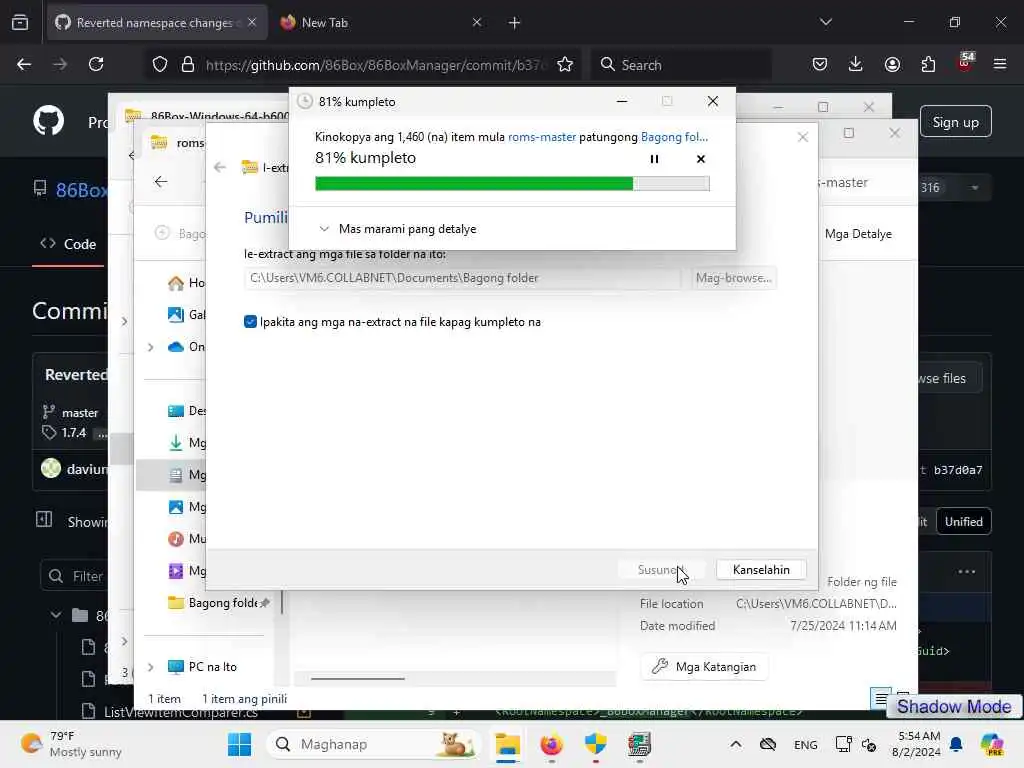Open Firefox from the taskbar
This screenshot has height=768, width=1024.
click(x=551, y=744)
